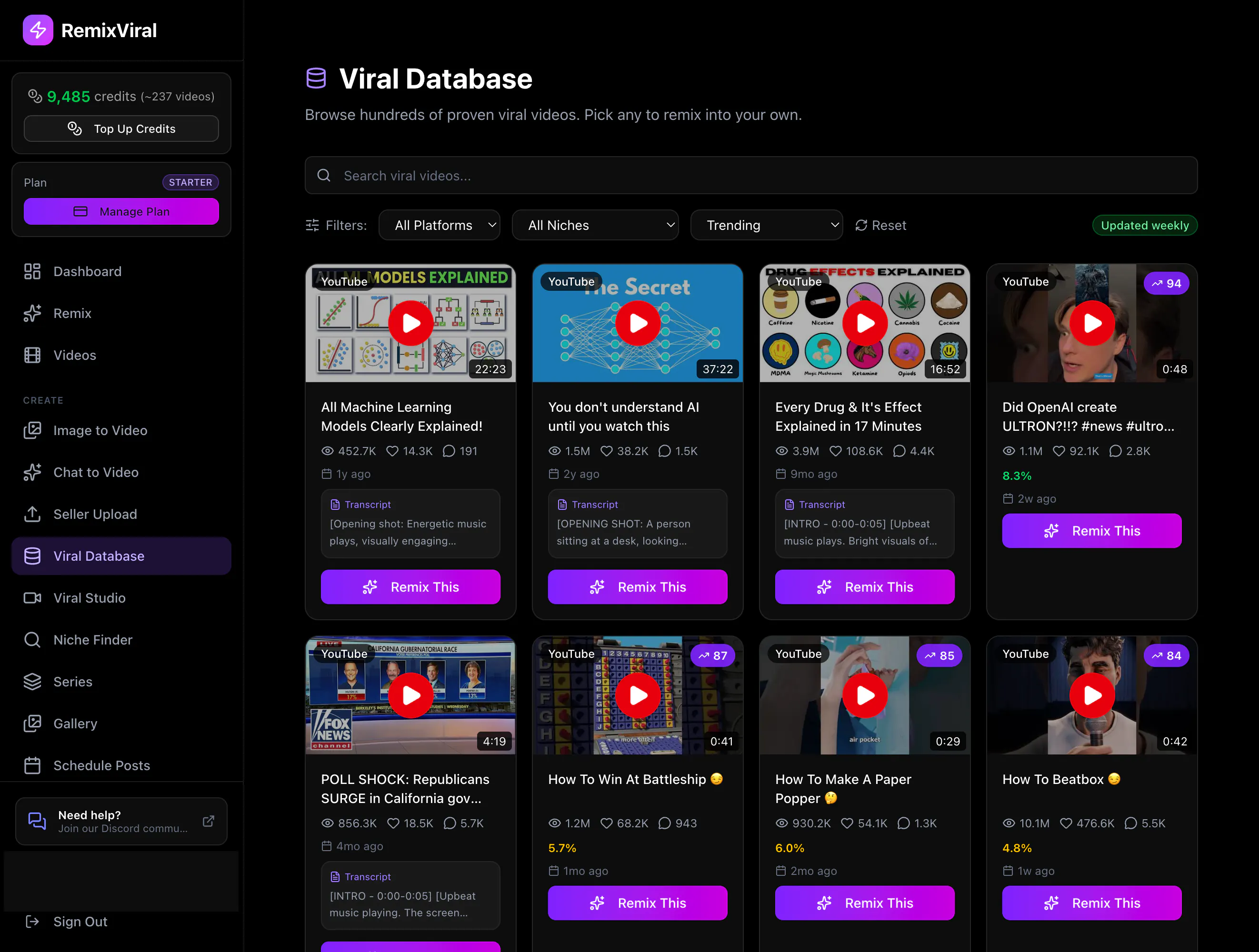Viewport: 1259px width, 952px height.
Task: Click the Search viral videos input field
Action: [x=751, y=175]
